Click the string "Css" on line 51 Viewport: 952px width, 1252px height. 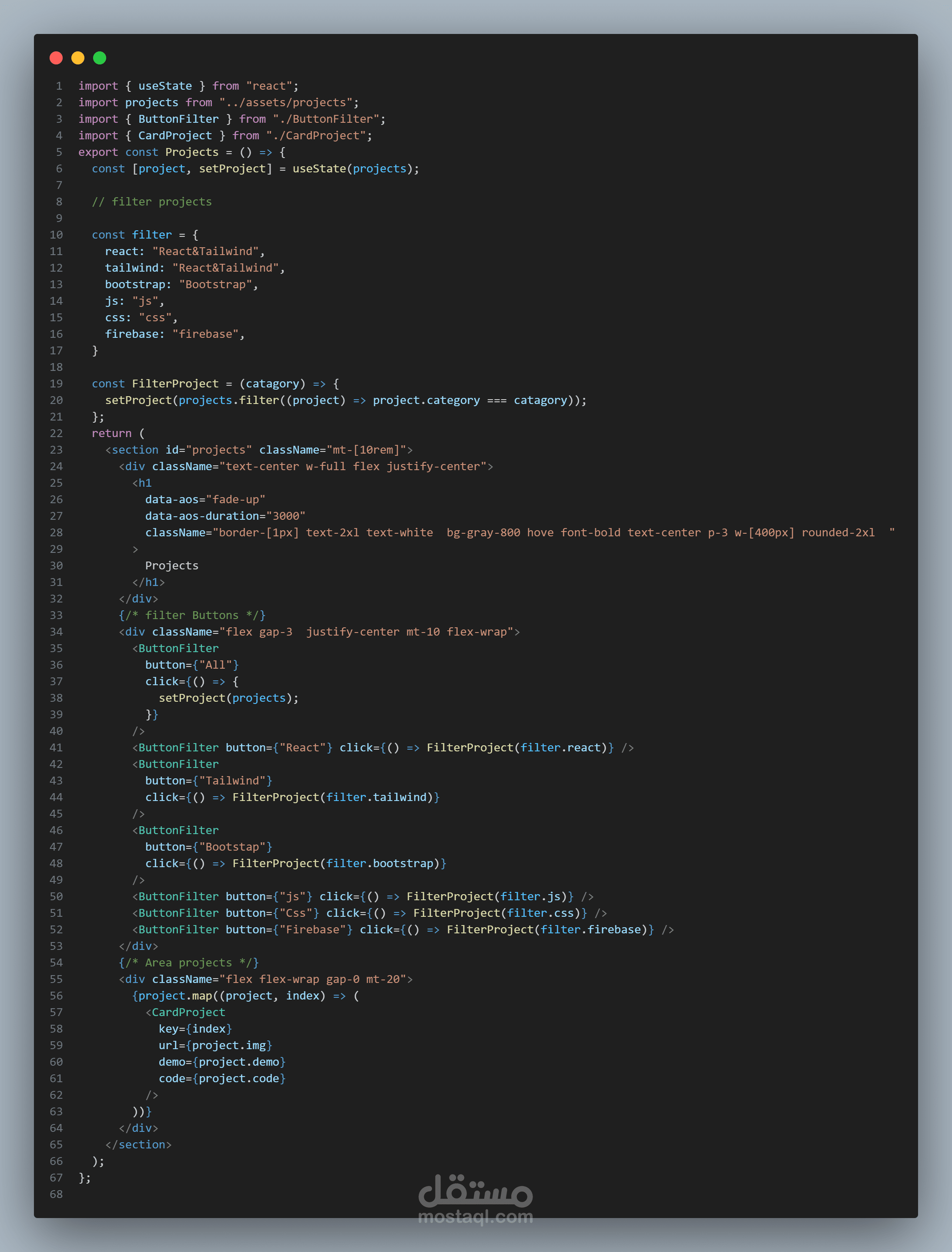pos(296,913)
